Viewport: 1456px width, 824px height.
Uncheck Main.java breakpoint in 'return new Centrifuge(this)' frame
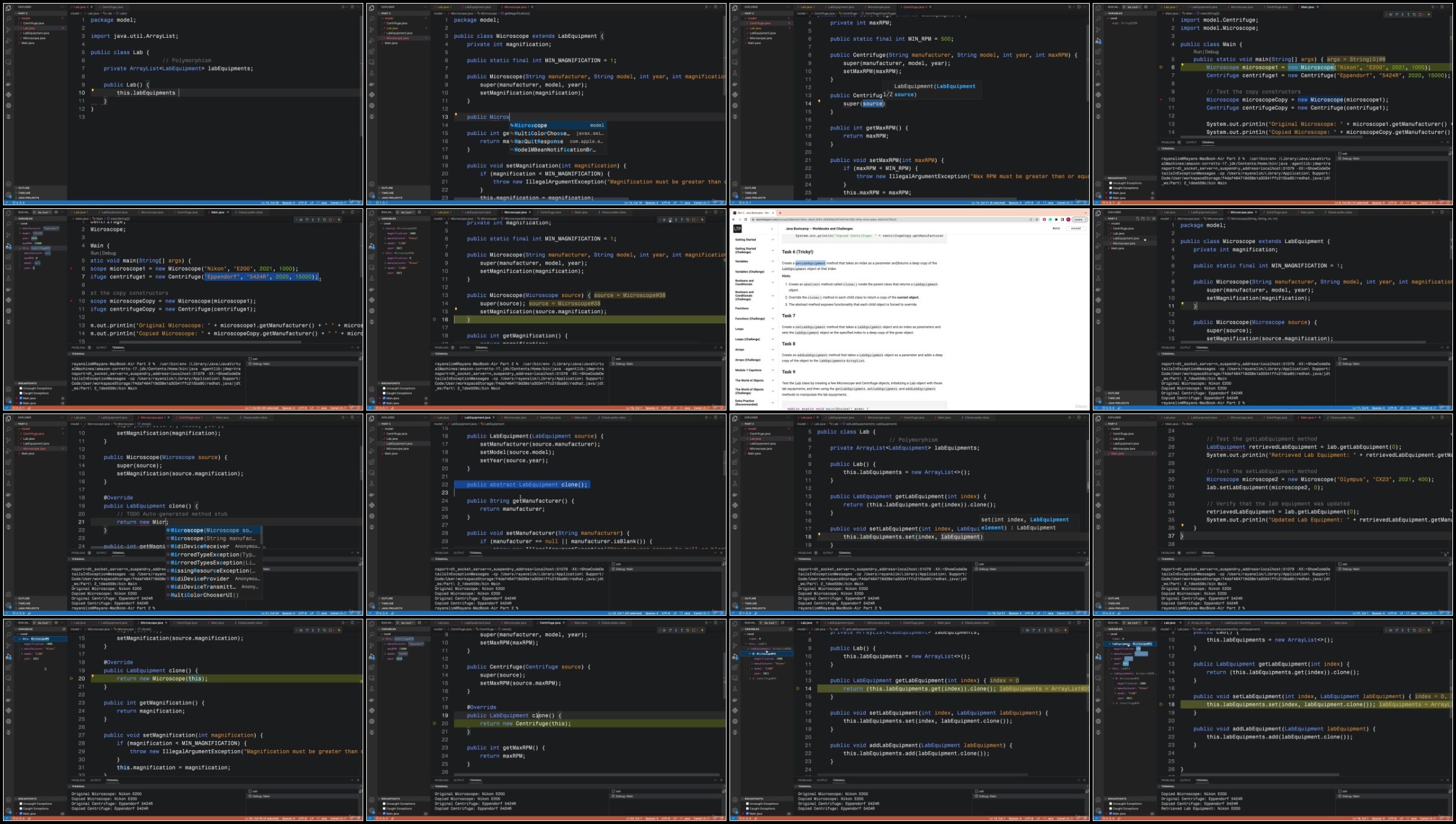(x=384, y=813)
